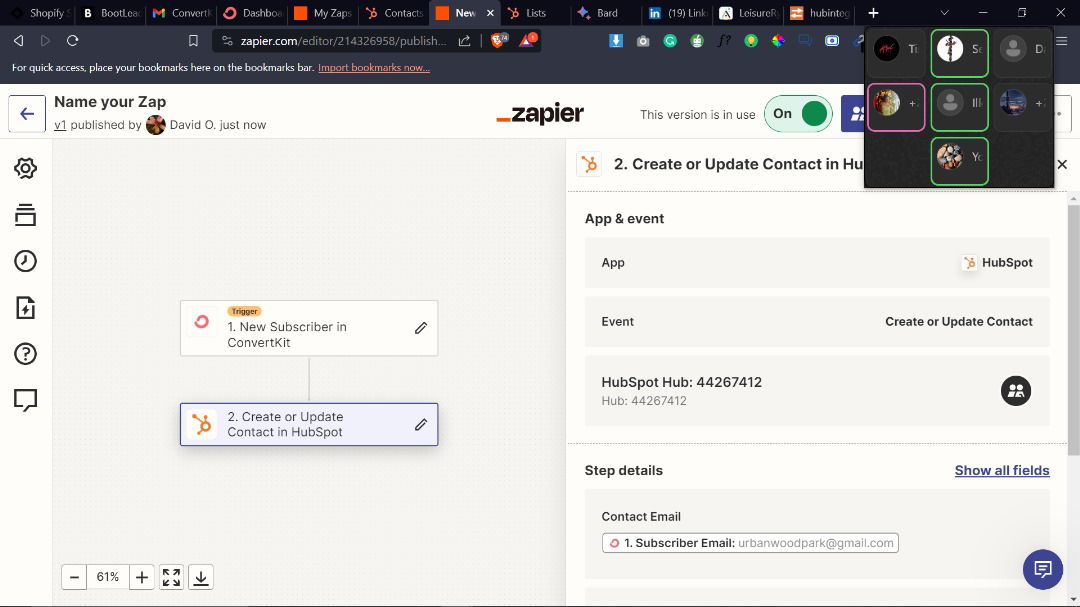Click the Zap details lightning file icon
This screenshot has height=607, width=1080.
(x=25, y=307)
